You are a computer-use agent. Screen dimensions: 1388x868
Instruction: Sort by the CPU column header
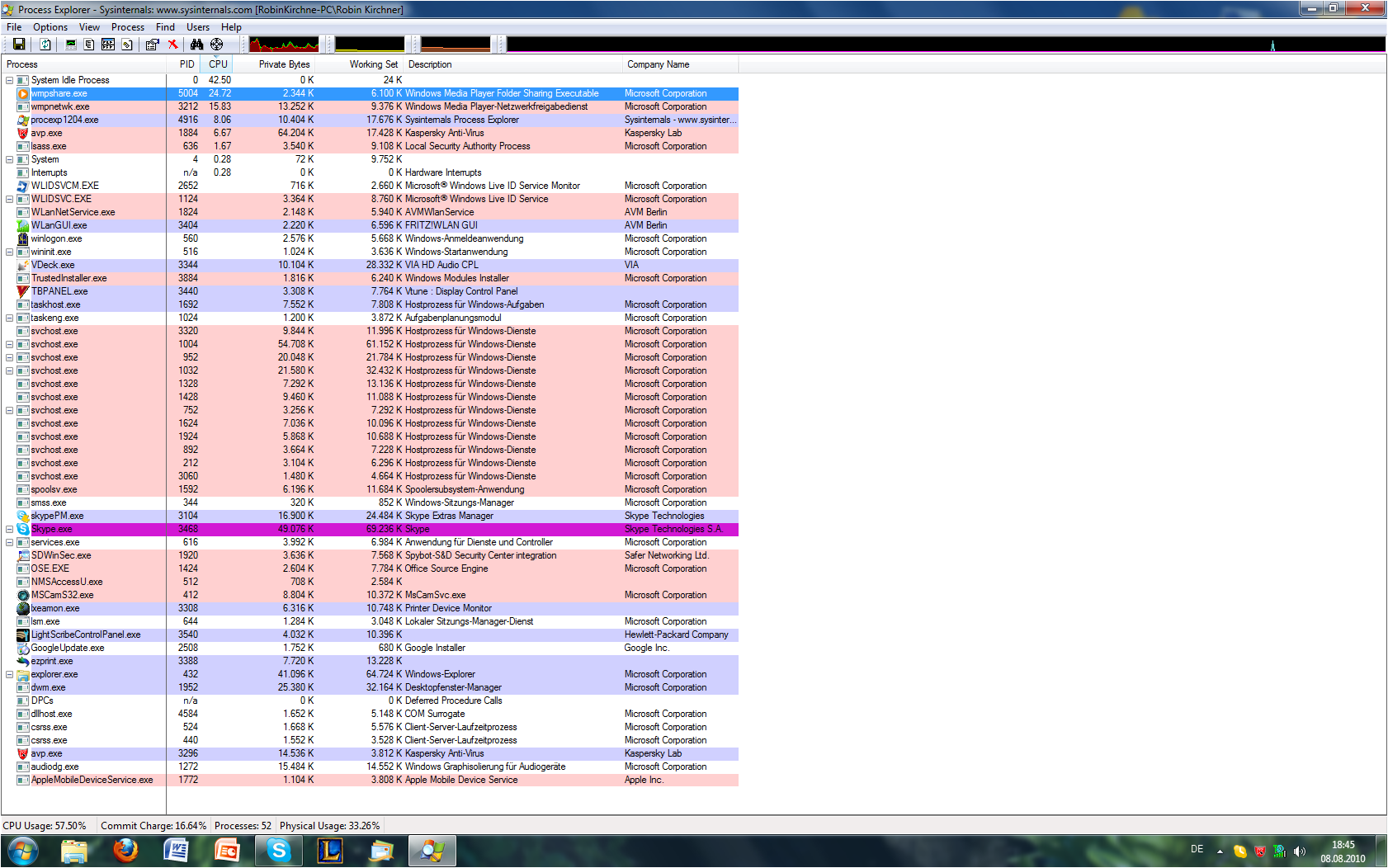coord(217,64)
